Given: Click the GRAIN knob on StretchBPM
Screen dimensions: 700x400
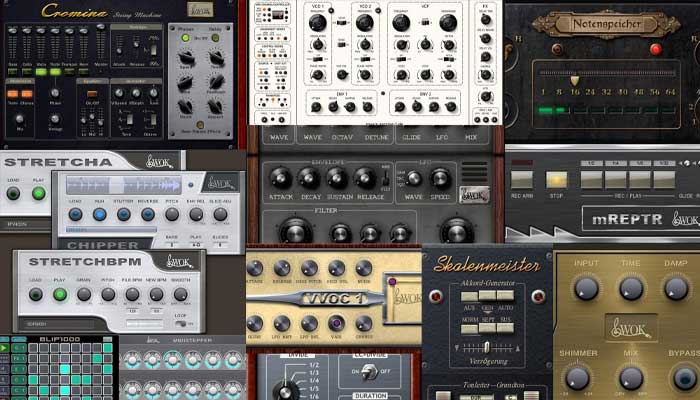Looking at the screenshot, I should point(84,294).
